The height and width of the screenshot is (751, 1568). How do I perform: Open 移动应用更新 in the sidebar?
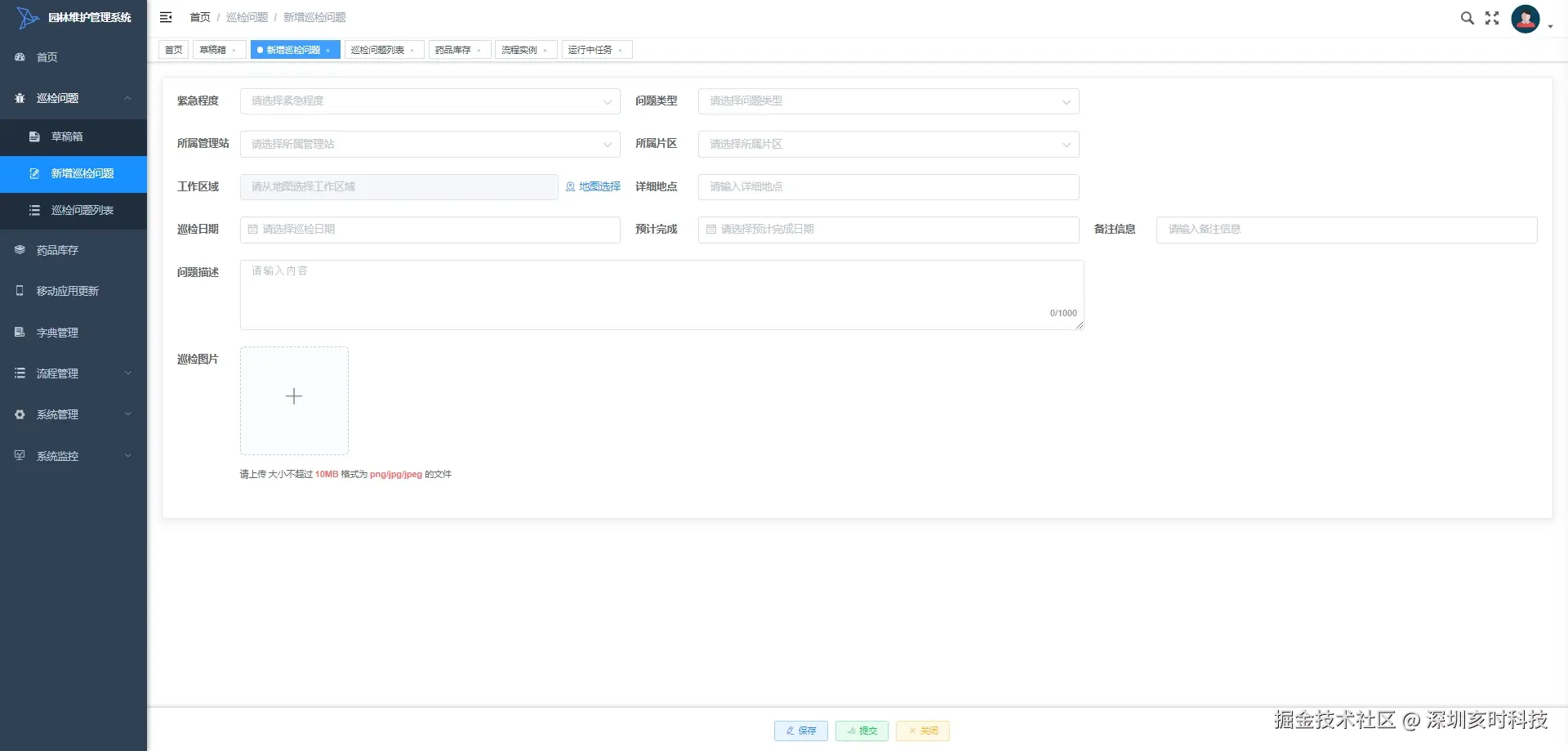pyautogui.click(x=73, y=291)
